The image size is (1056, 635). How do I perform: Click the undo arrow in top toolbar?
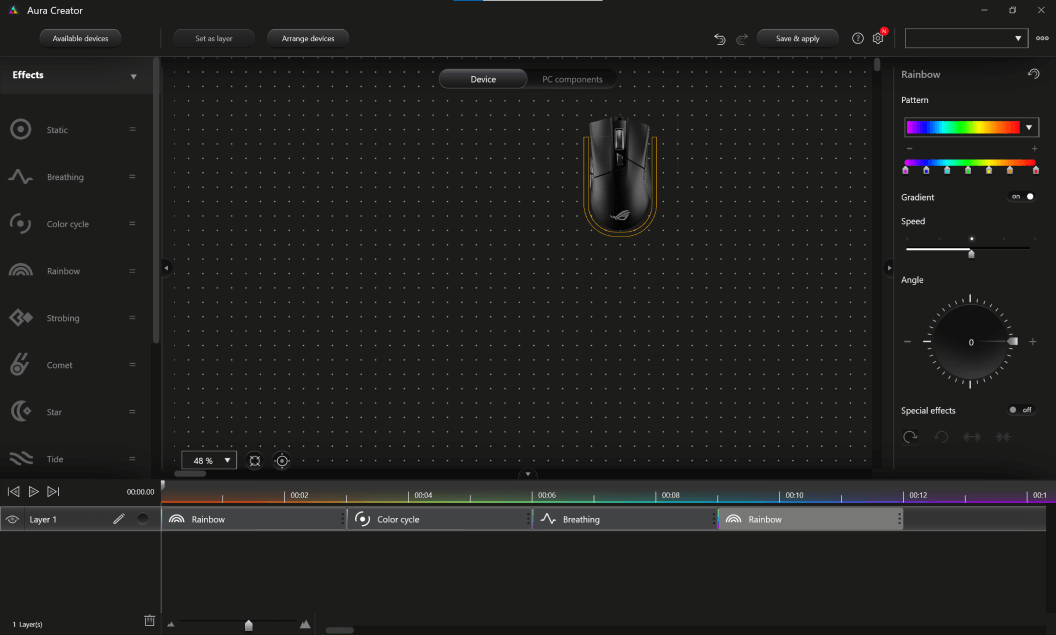tap(719, 39)
